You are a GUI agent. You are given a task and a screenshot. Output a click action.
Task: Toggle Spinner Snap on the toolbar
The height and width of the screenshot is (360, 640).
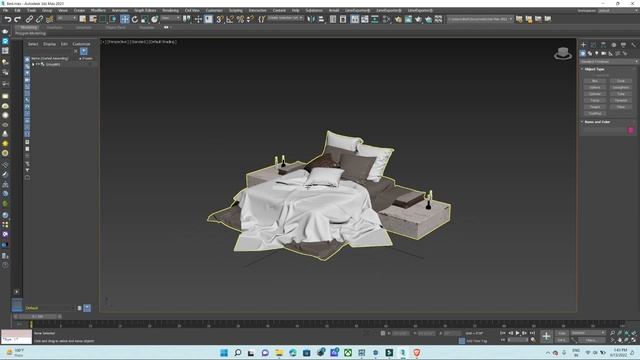point(250,19)
